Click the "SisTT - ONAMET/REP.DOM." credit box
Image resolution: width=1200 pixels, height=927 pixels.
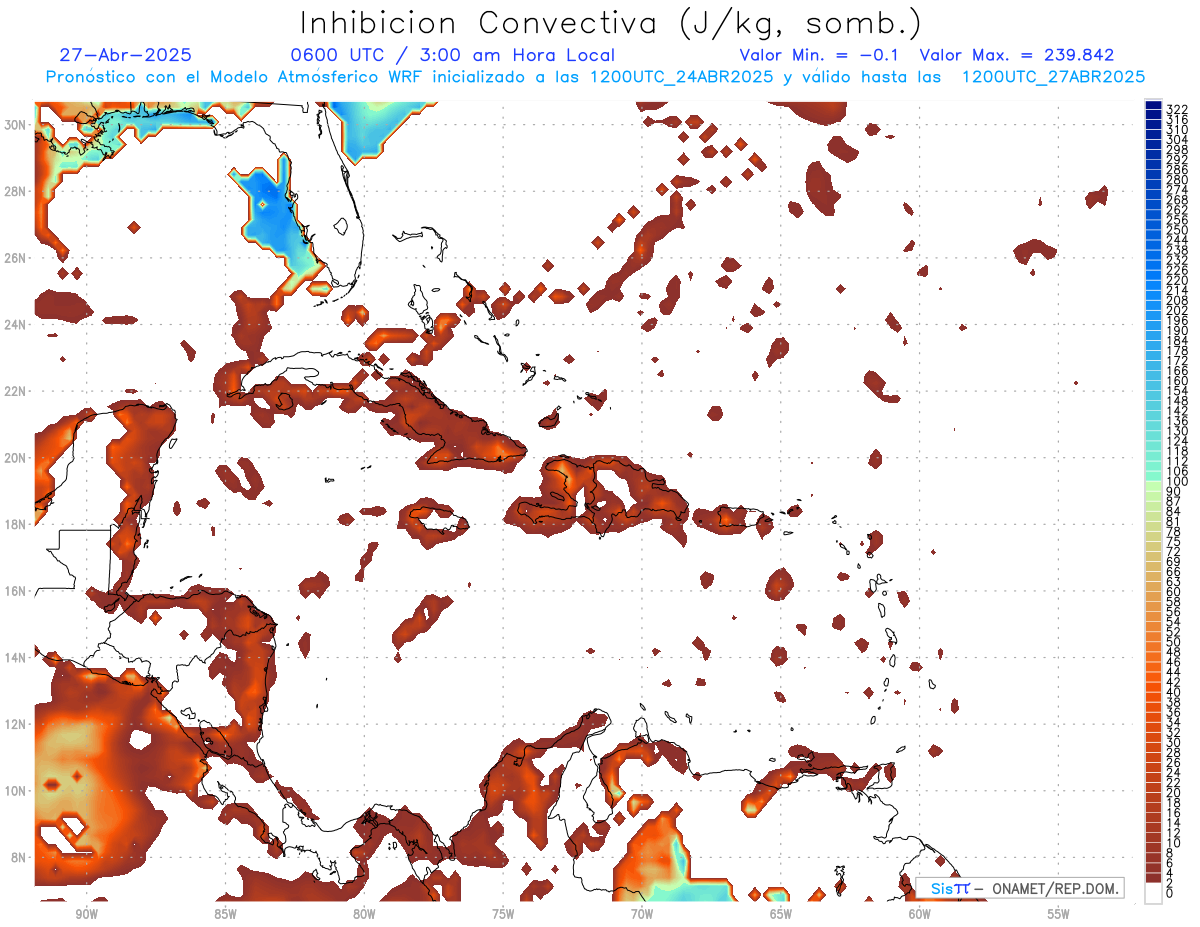pyautogui.click(x=1020, y=888)
